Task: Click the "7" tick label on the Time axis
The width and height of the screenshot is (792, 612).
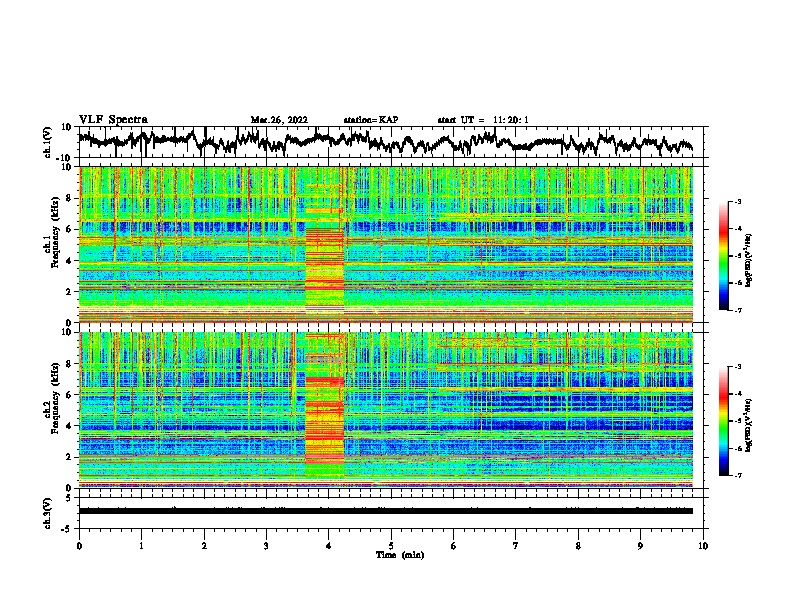Action: coord(516,546)
